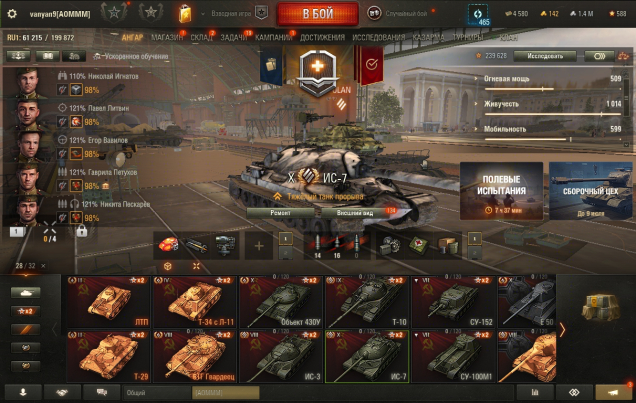The width and height of the screenshot is (636, 403).
Task: Click the Мобильность stat bar
Action: (553, 139)
